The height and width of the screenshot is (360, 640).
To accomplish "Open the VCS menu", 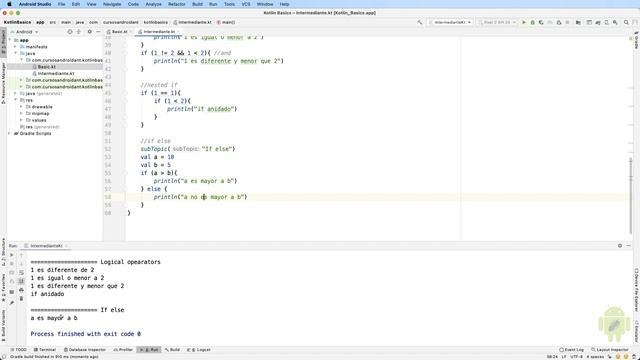I will (246, 4).
